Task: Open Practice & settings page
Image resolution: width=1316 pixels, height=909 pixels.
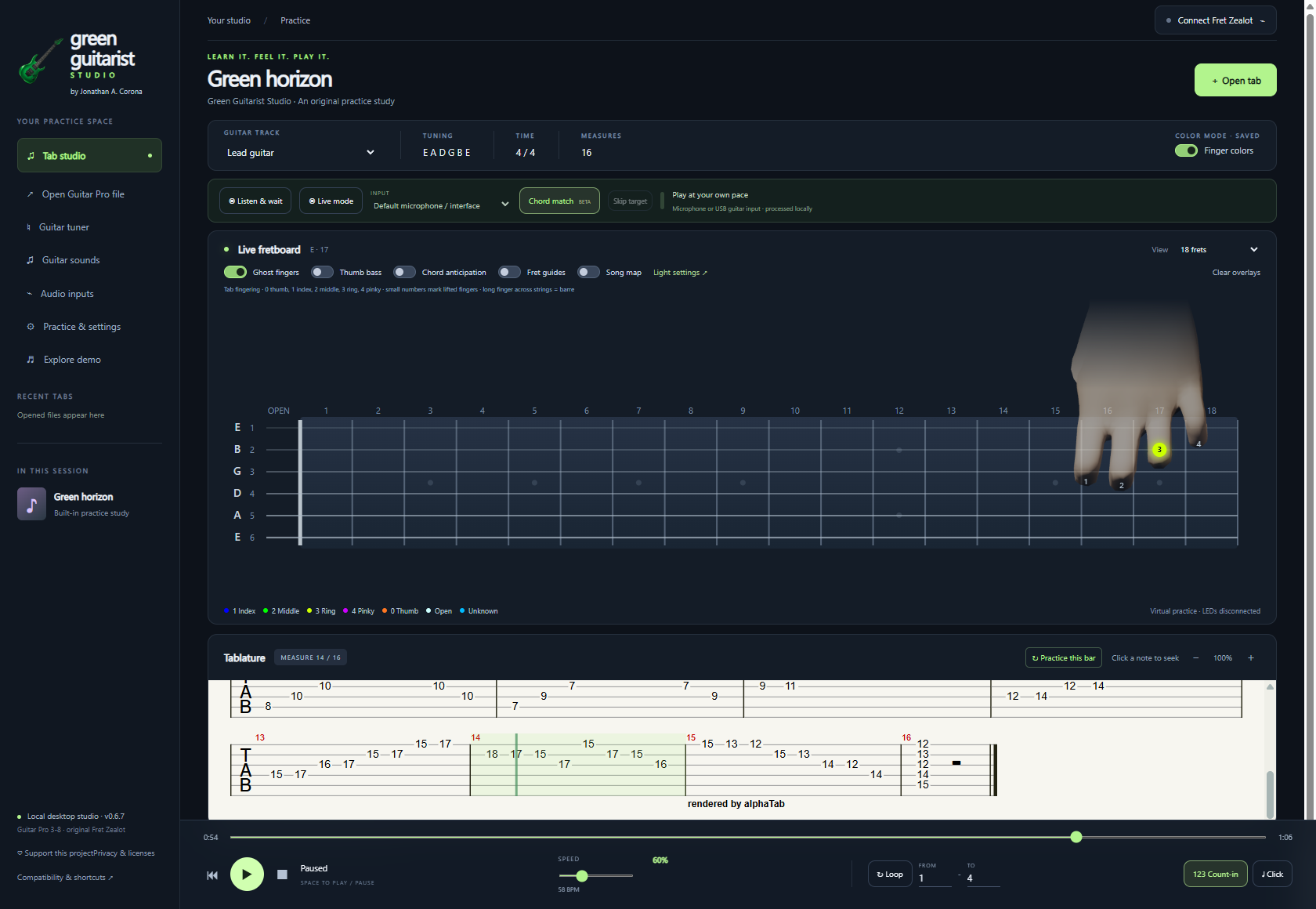Action: pyautogui.click(x=89, y=327)
